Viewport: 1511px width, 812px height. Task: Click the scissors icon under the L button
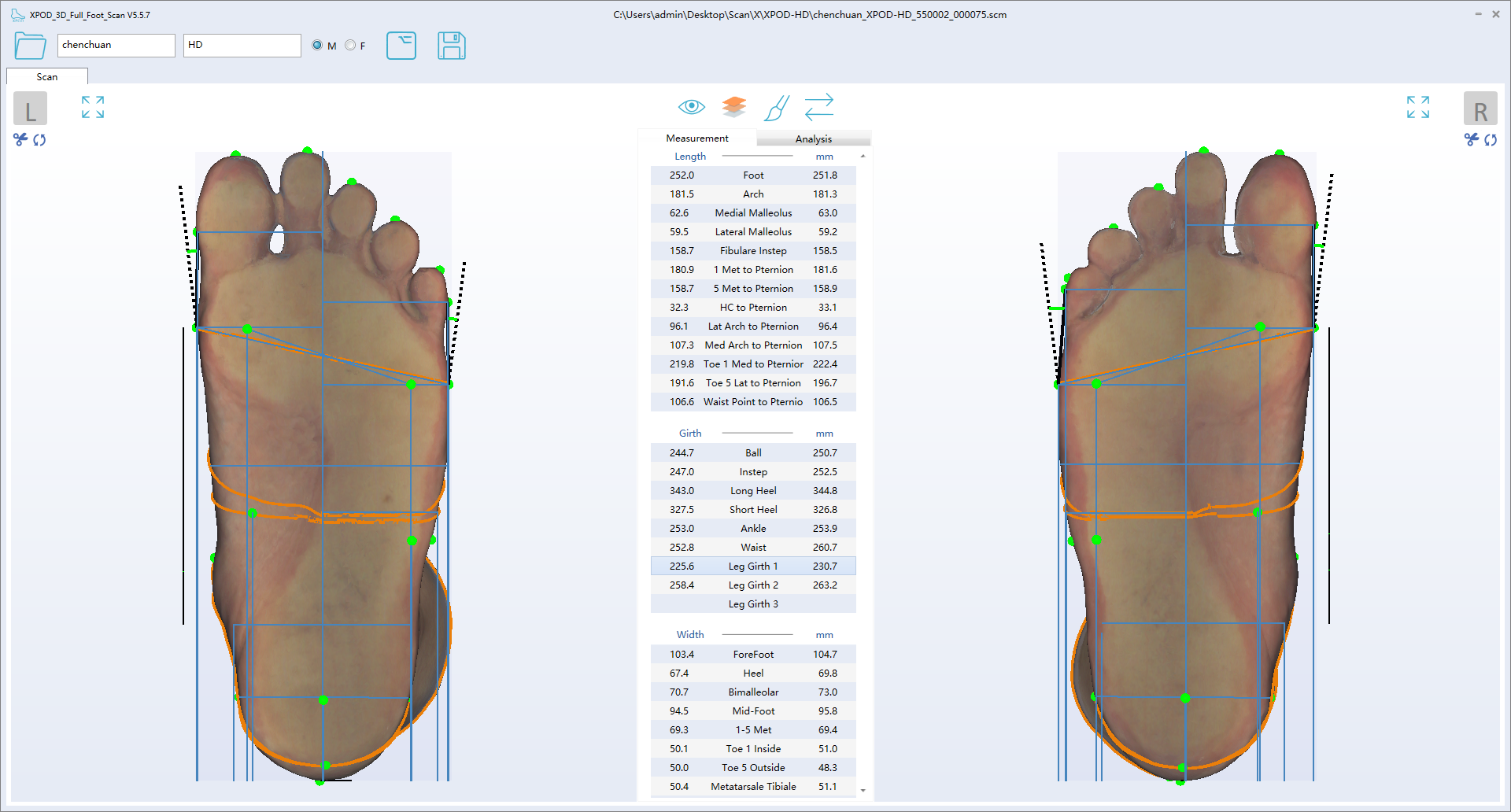click(x=20, y=139)
